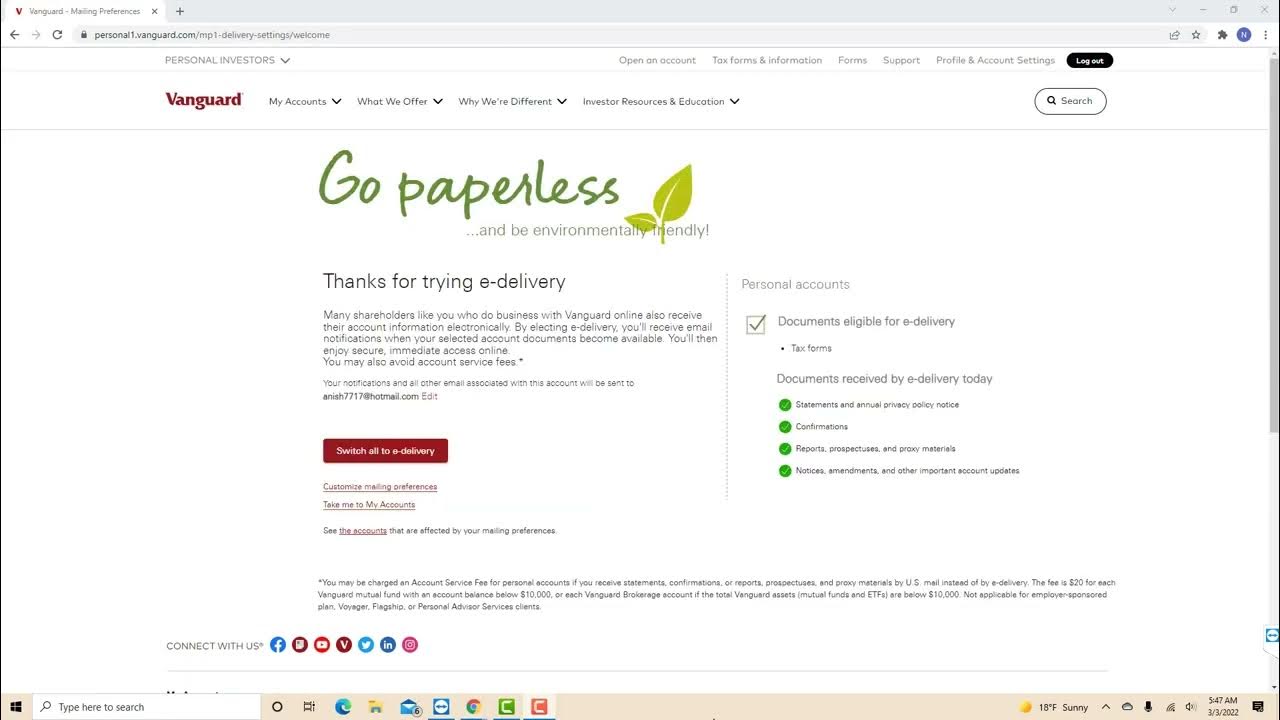This screenshot has height=720, width=1280.
Task: Open the Support menu item
Action: [901, 60]
